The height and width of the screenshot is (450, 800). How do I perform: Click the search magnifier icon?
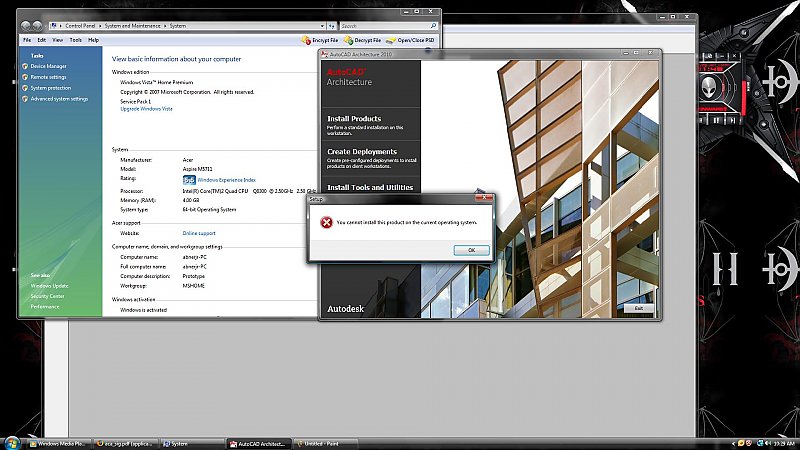pos(433,26)
